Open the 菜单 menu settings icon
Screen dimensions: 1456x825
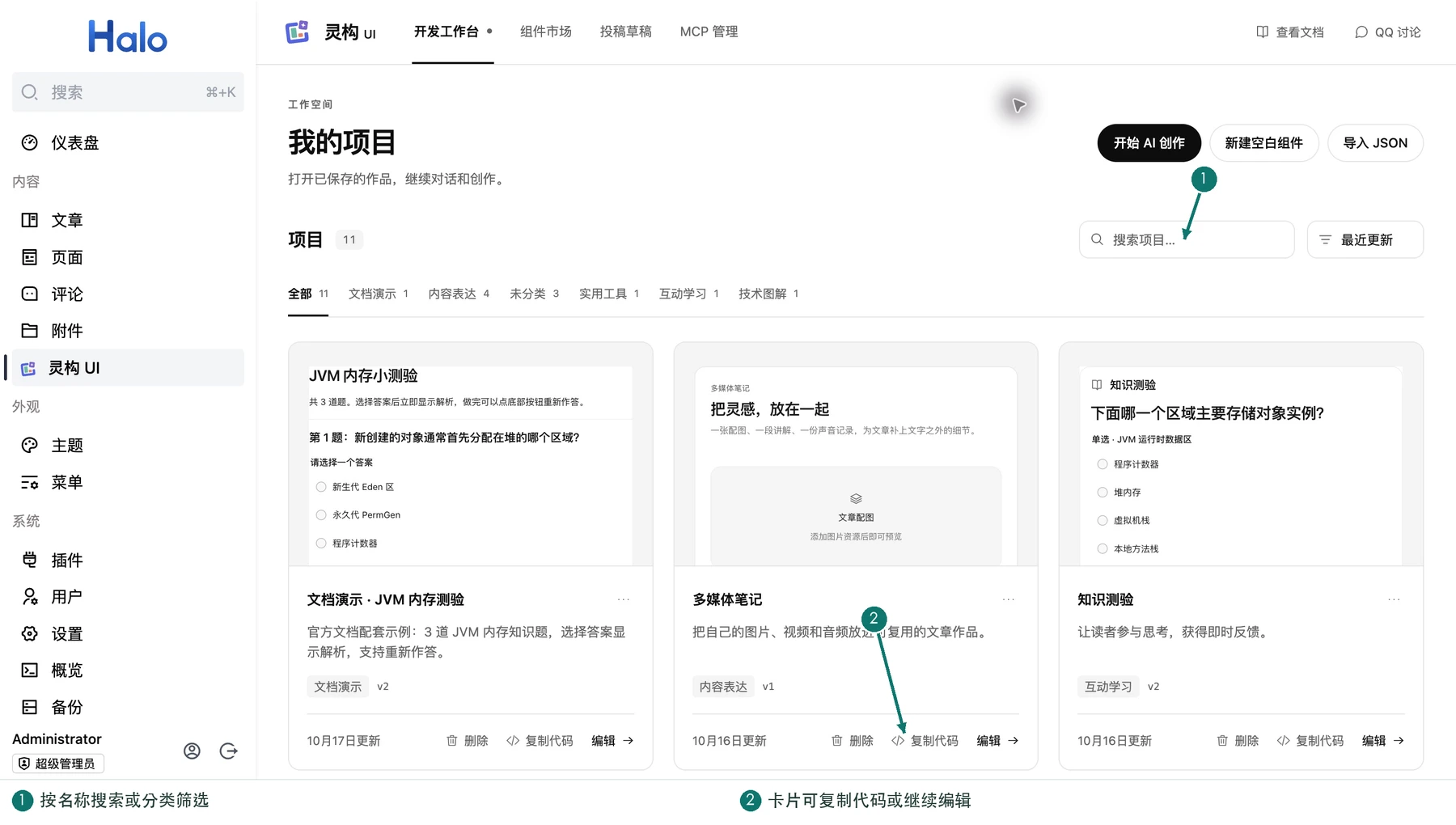pyautogui.click(x=30, y=482)
